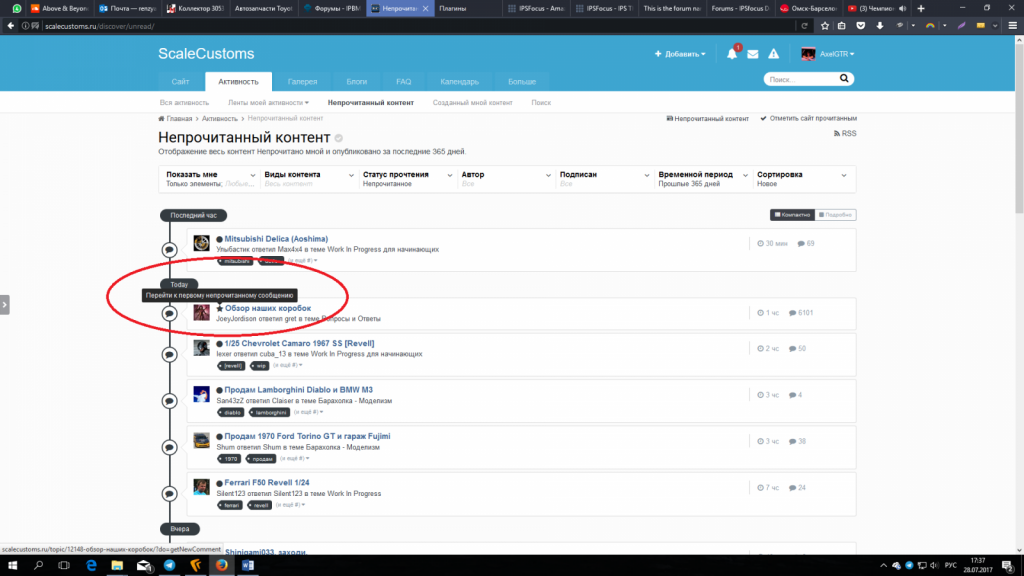Image resolution: width=1024 pixels, height=576 pixels.
Task: Switch to Подробно view mode
Action: point(836,214)
